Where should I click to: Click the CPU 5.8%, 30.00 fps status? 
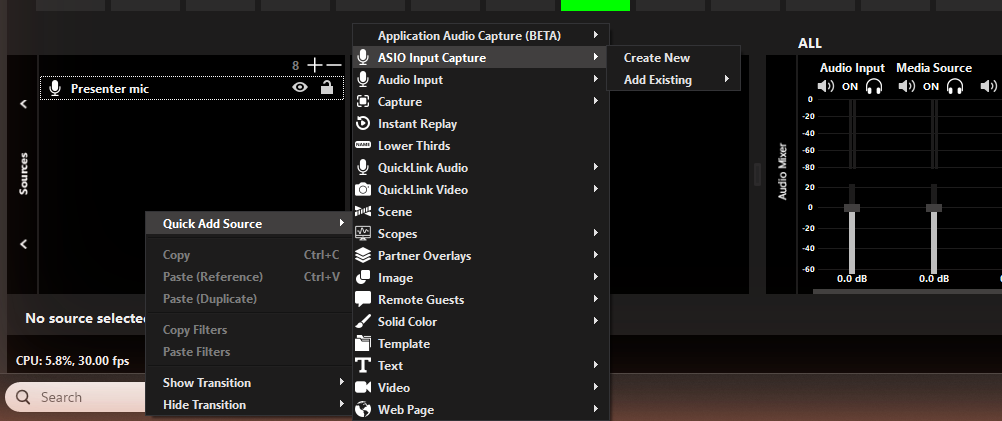click(x=72, y=361)
